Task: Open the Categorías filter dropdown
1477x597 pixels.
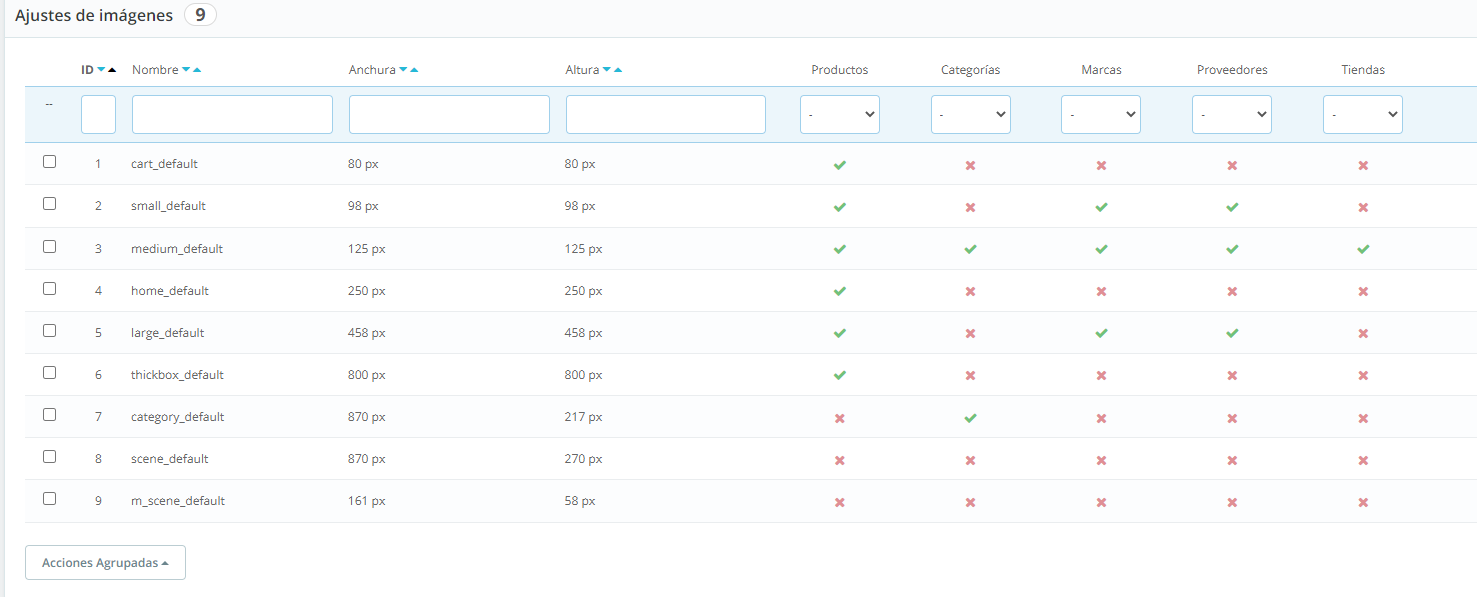Action: click(x=970, y=115)
